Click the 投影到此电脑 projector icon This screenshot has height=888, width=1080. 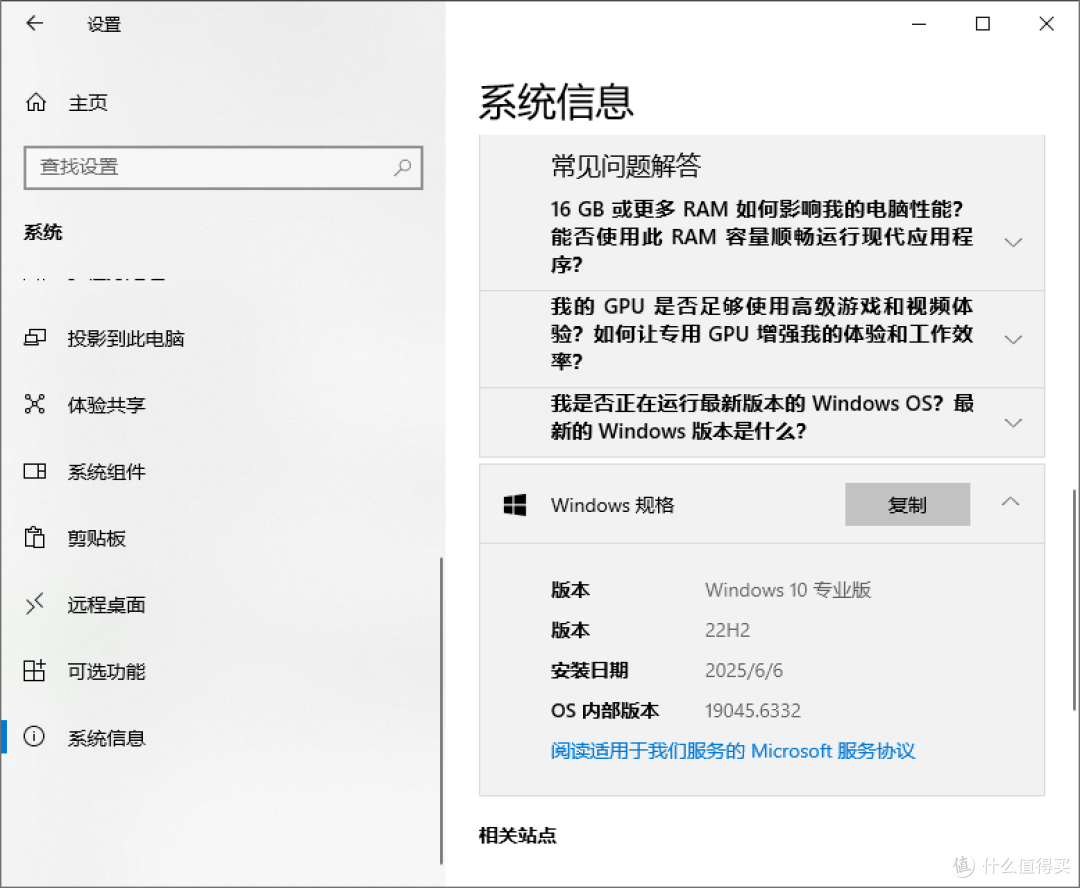click(35, 338)
